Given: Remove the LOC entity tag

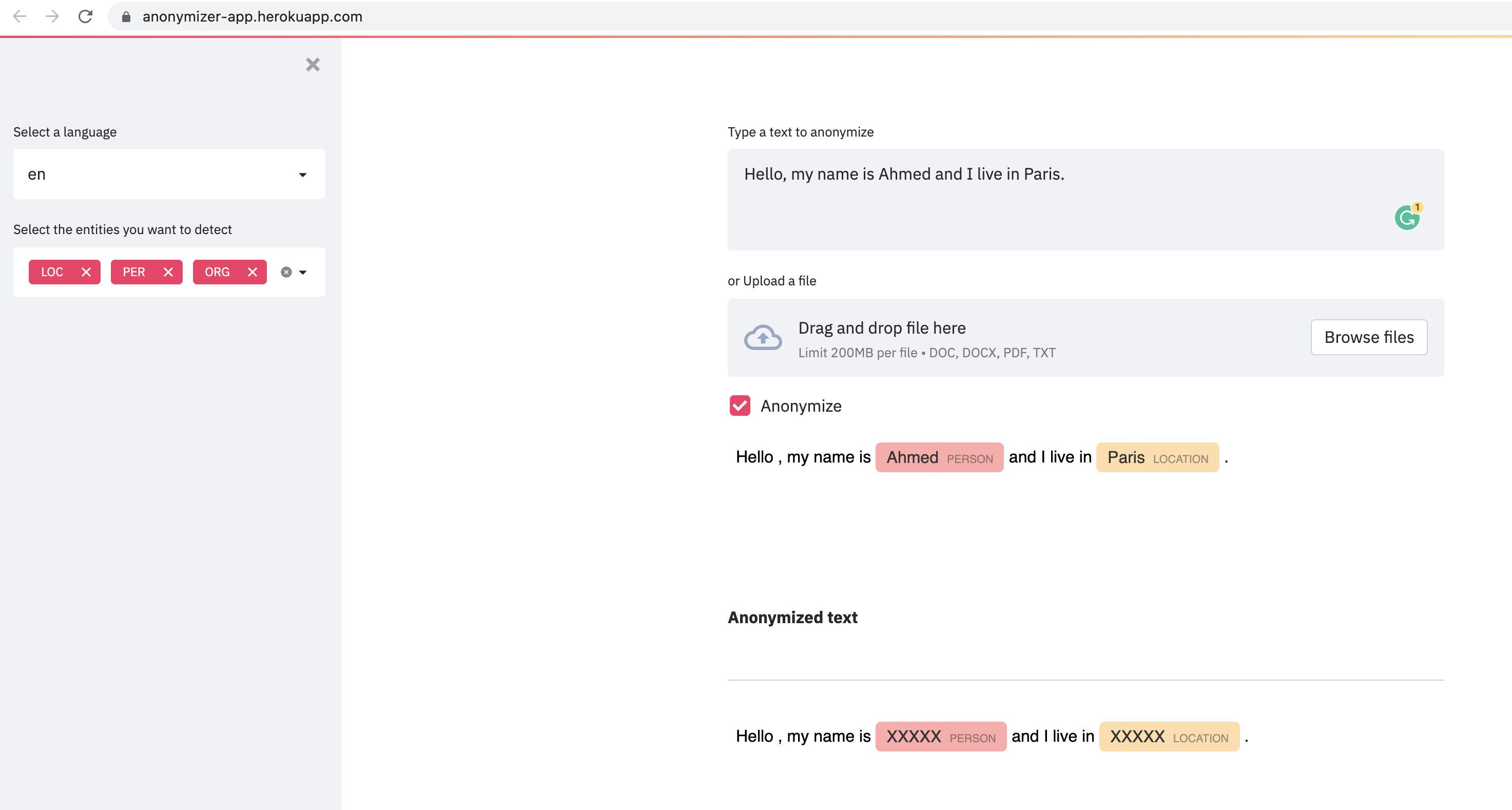Looking at the screenshot, I should (x=86, y=272).
